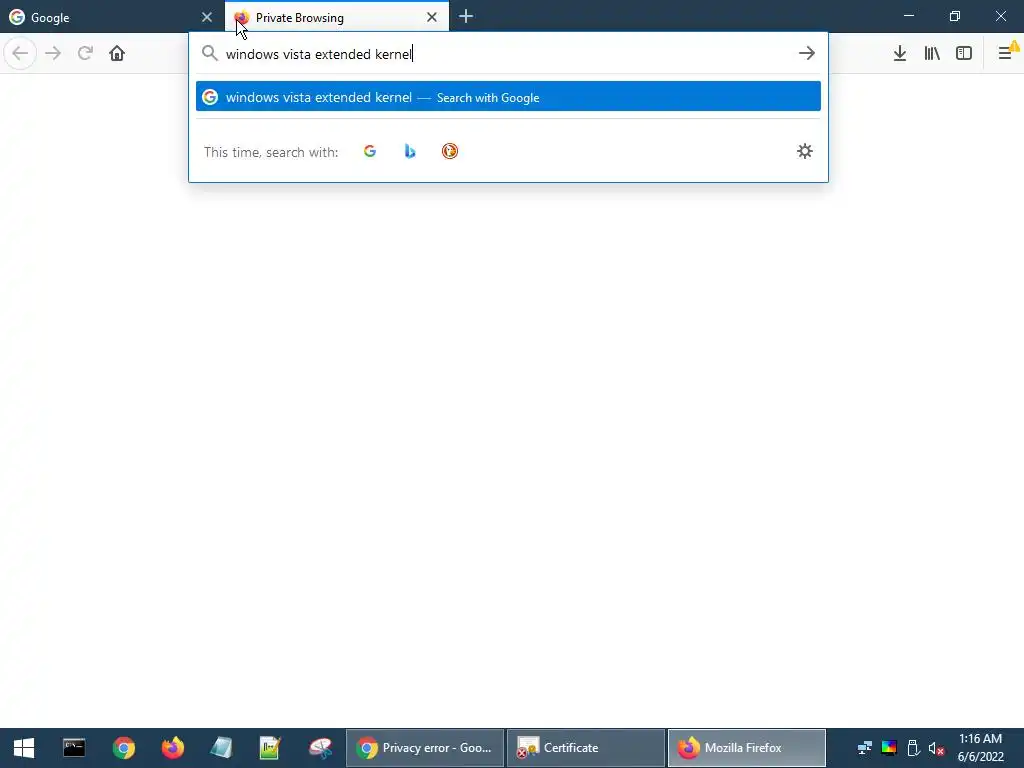Open the Downloads panel

click(x=899, y=53)
